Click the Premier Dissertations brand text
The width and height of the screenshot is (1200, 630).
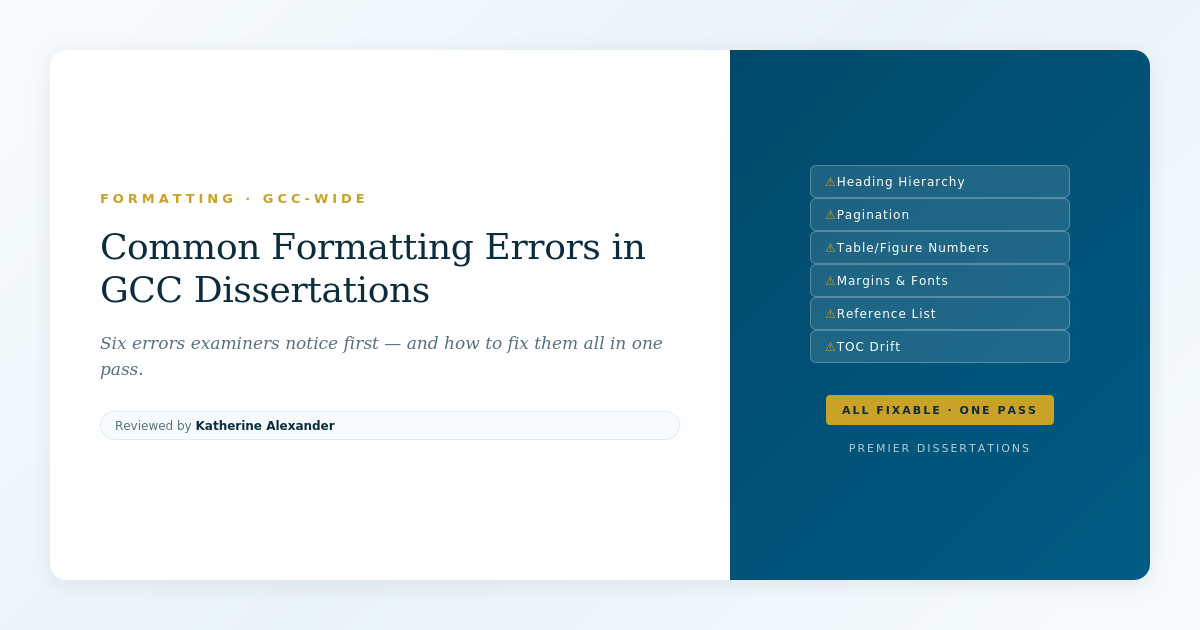940,448
